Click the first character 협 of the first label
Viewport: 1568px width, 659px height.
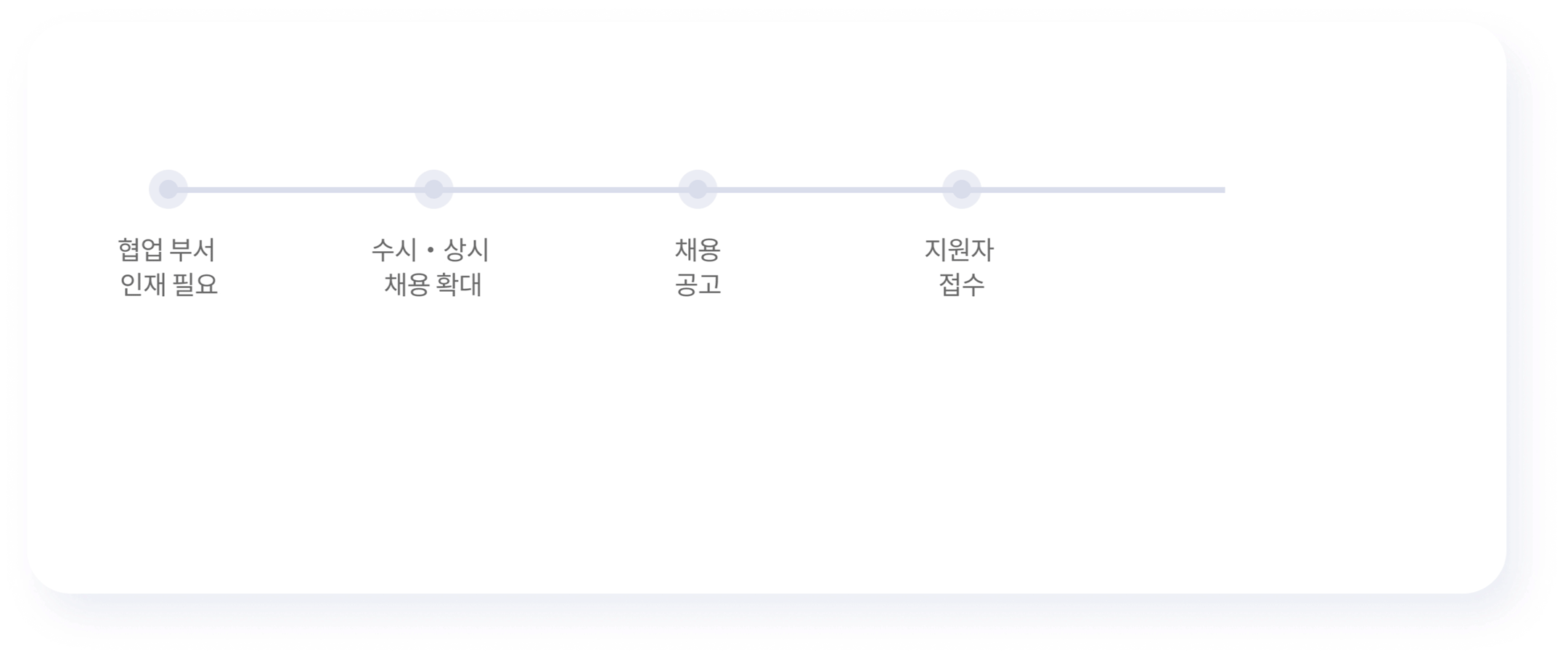tap(129, 250)
